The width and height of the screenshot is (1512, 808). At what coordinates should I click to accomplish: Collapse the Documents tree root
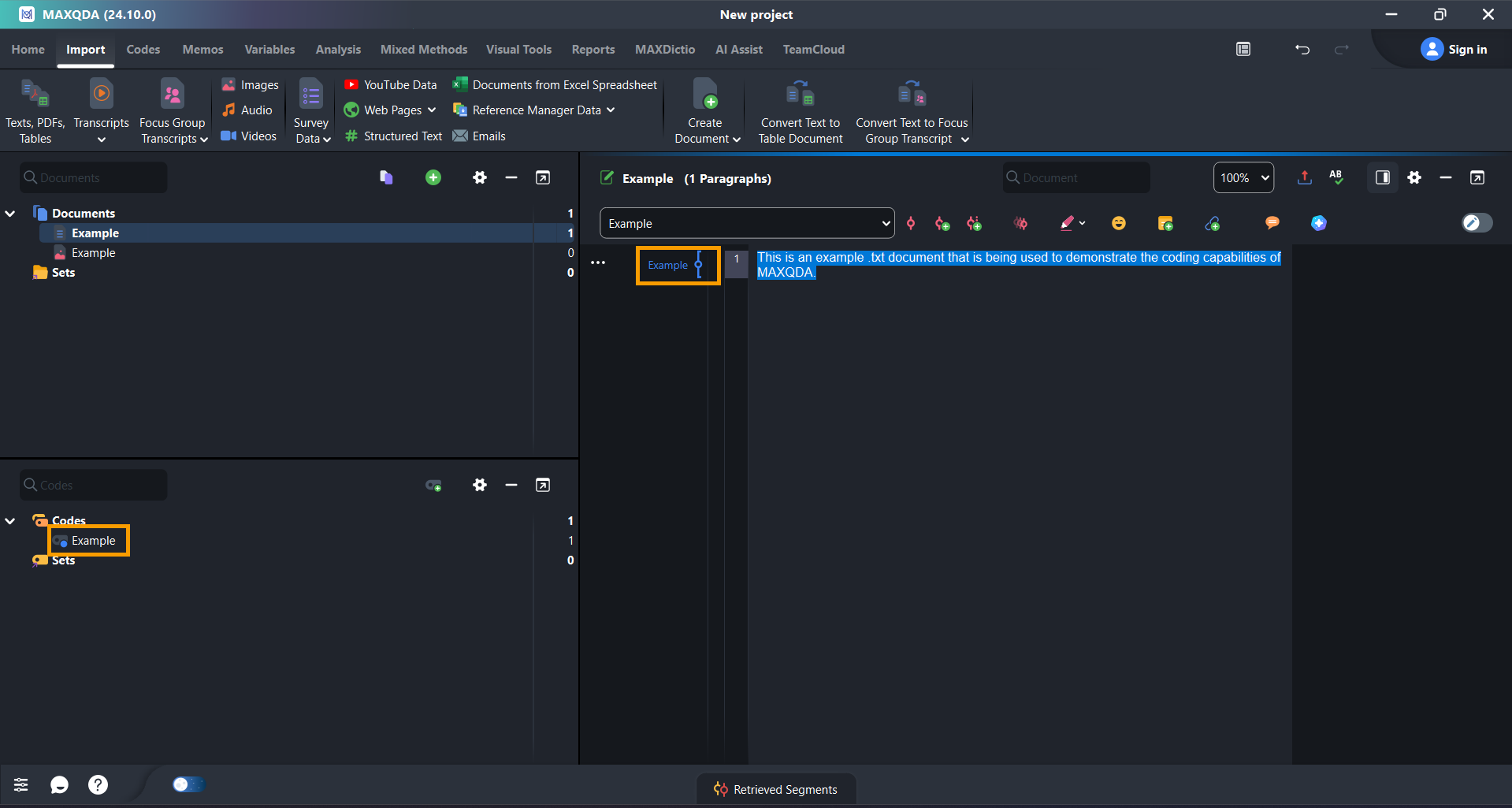(x=10, y=214)
